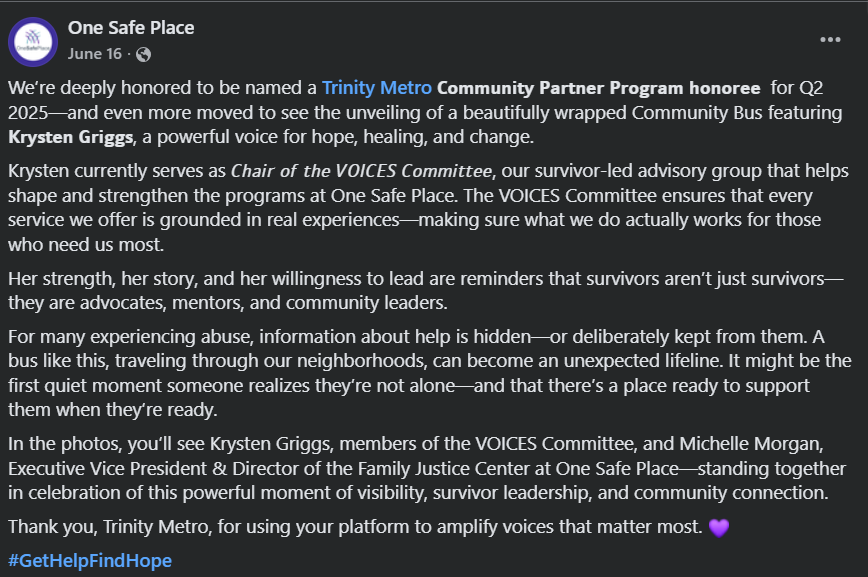Screen dimensions: 868x577
Task: Open the three-dot post options menu
Action: [830, 40]
